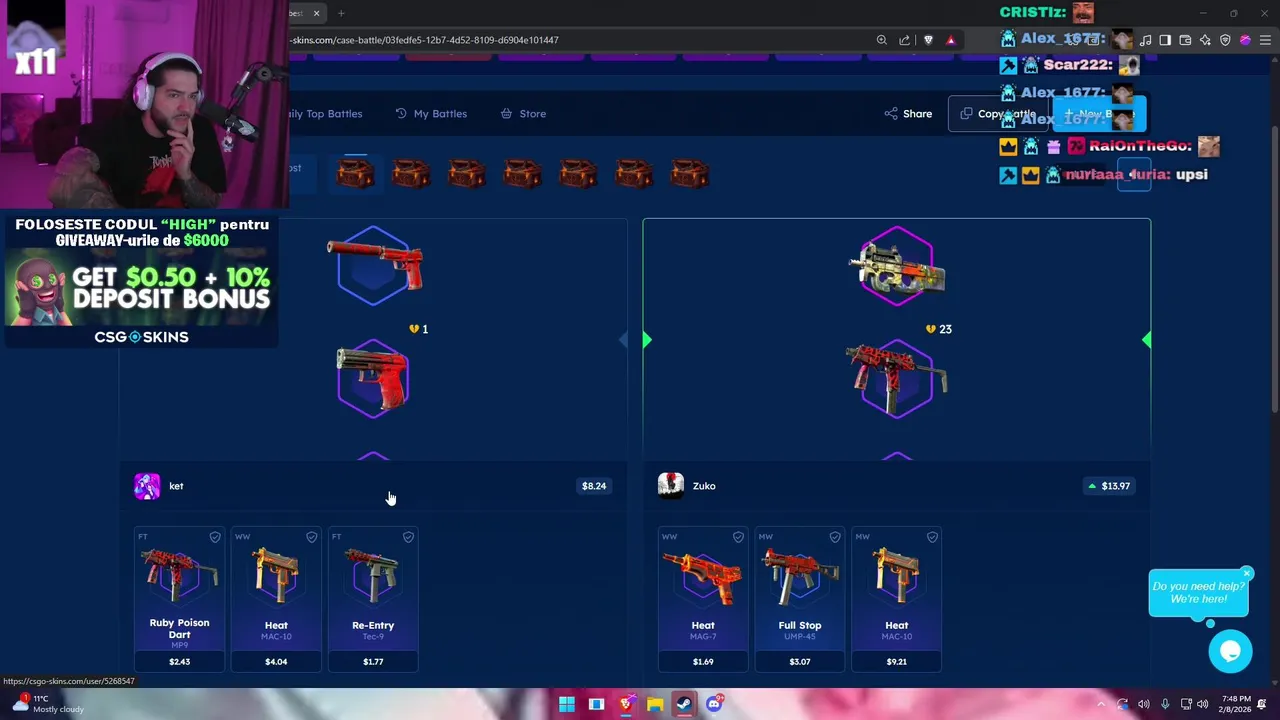This screenshot has width=1280, height=720.
Task: Open Task View on the taskbar
Action: [x=596, y=704]
